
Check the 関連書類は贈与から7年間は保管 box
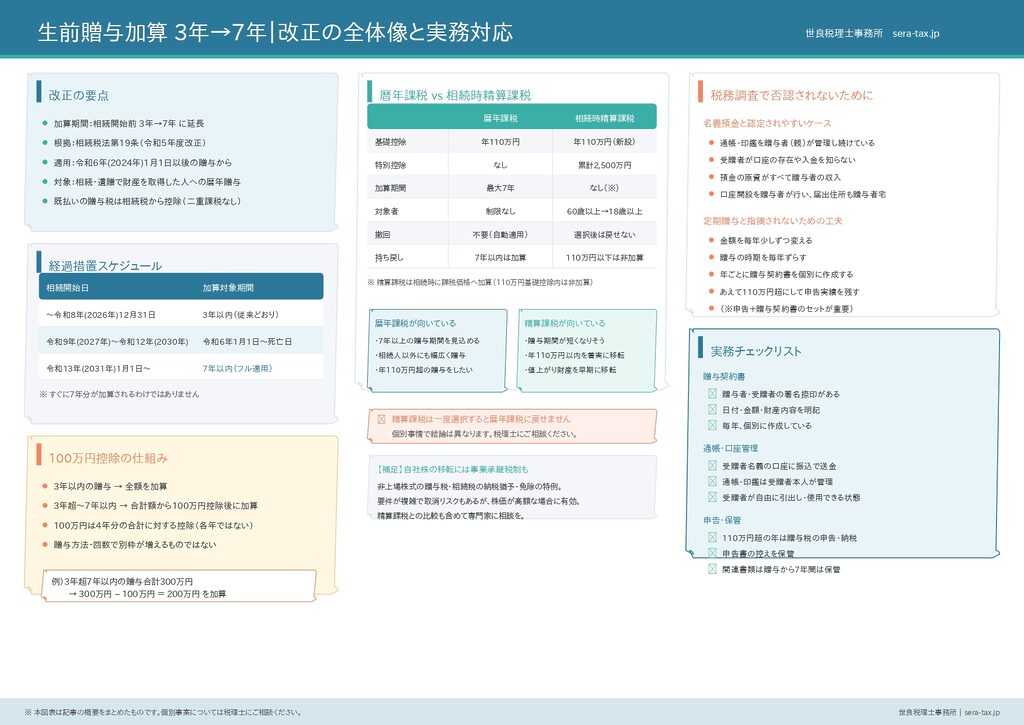[x=713, y=569]
